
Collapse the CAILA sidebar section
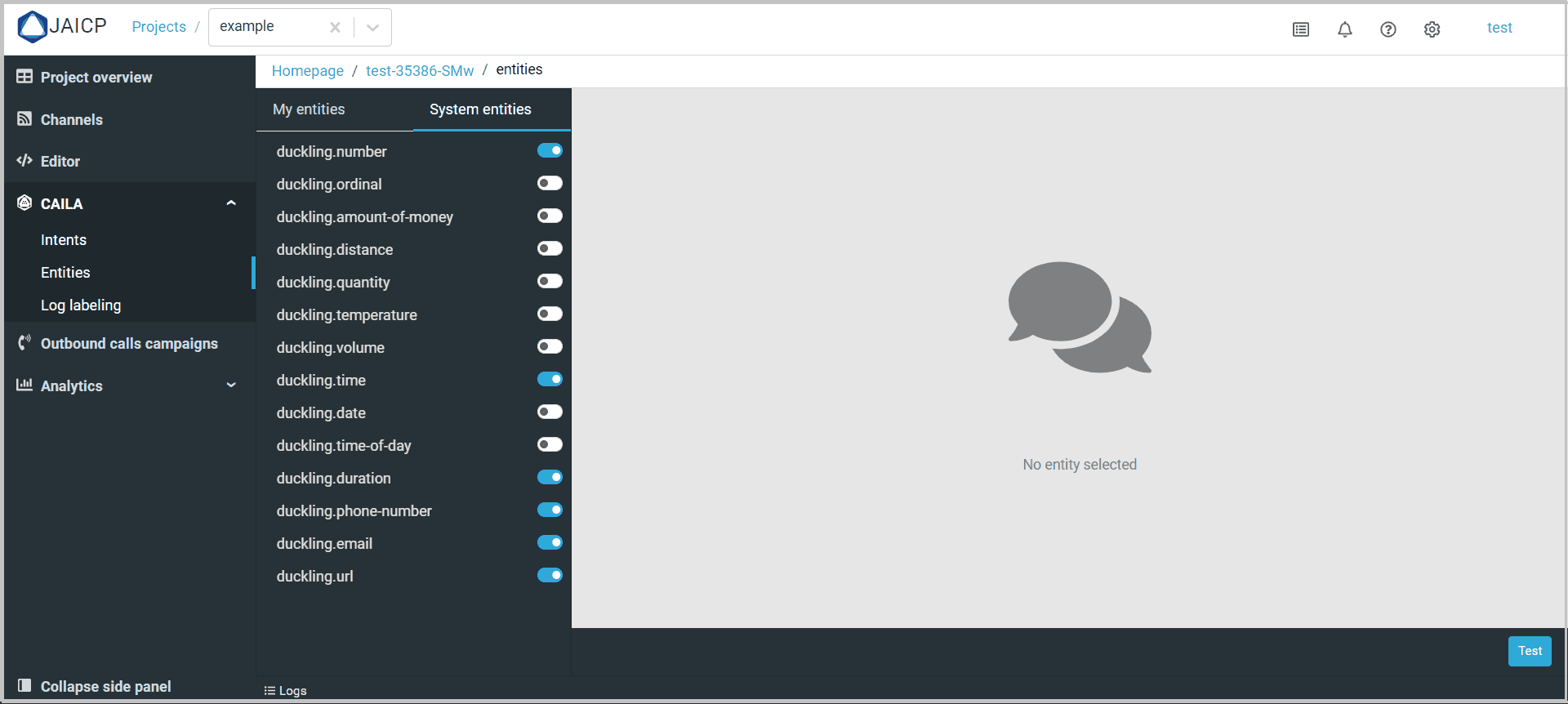(231, 203)
